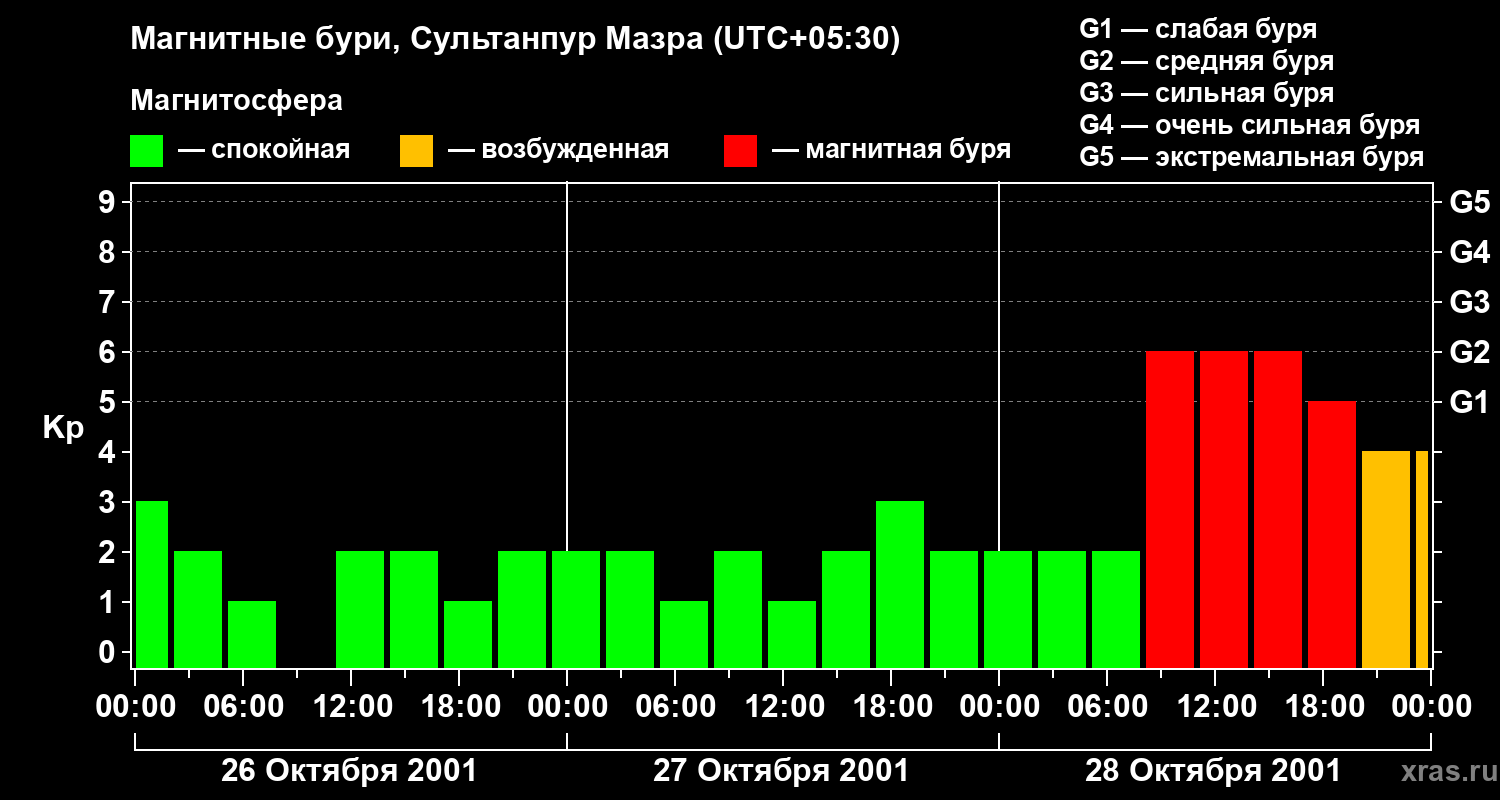Select the 'G2 — средняя буря' legend line
The image size is (1500, 800).
[1207, 61]
